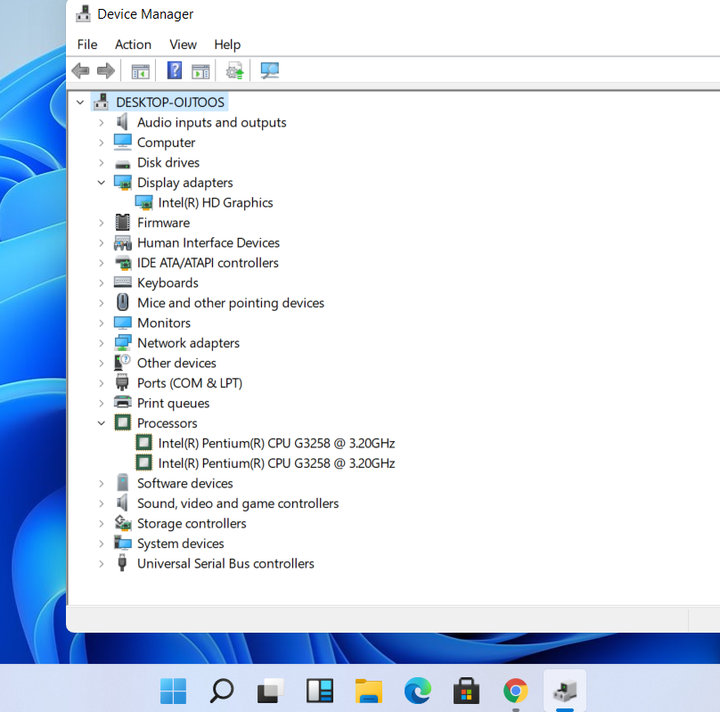Click Update device driver toolbar icon
Viewport: 720px width, 712px height.
click(235, 71)
